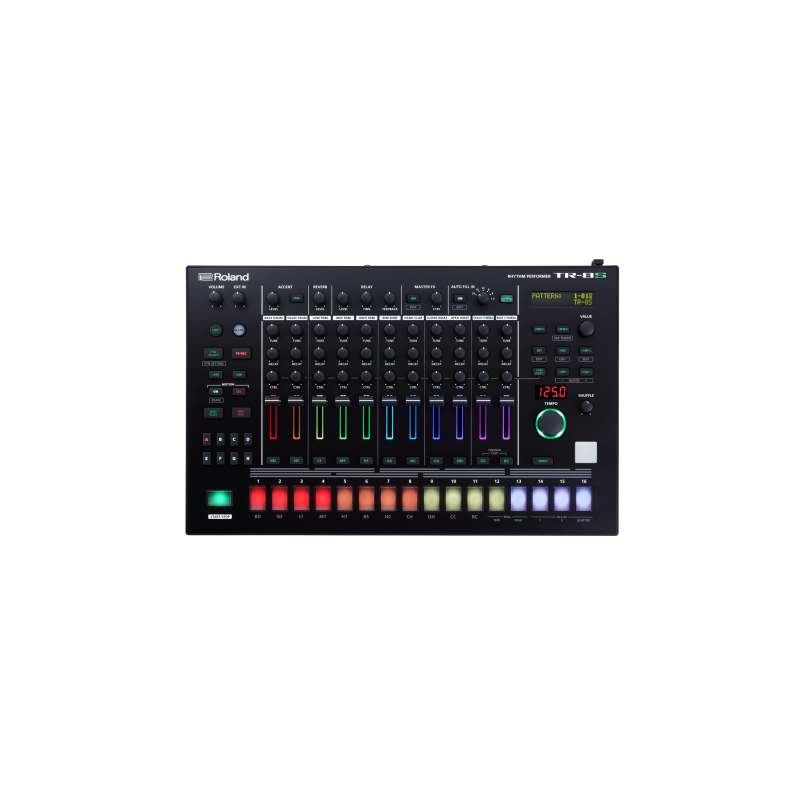Select the CH instrument button

[x=436, y=461]
